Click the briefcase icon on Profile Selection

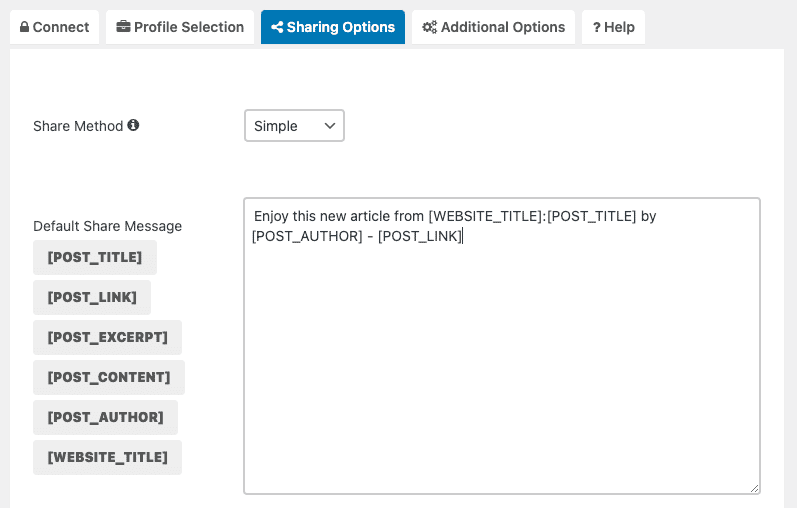click(123, 28)
